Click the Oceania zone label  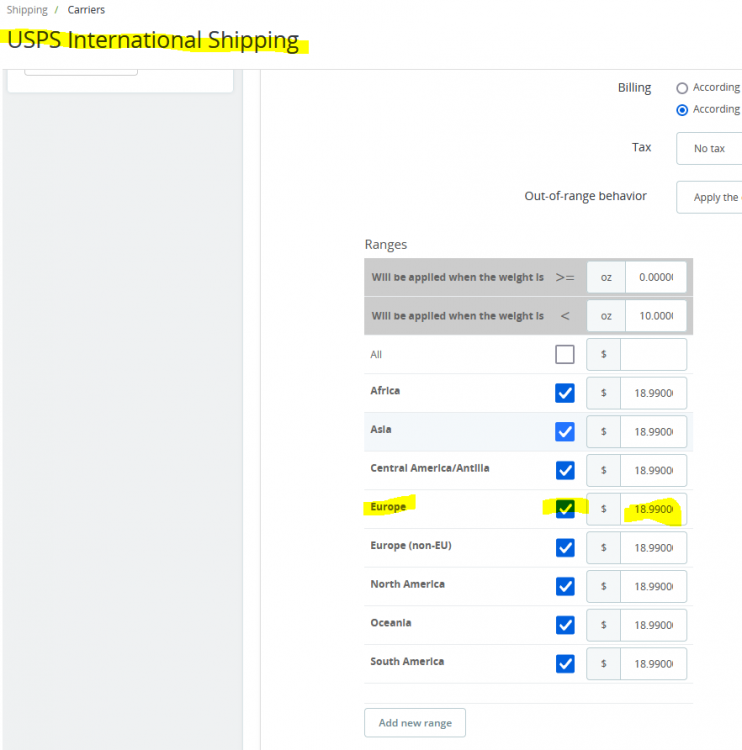click(391, 623)
